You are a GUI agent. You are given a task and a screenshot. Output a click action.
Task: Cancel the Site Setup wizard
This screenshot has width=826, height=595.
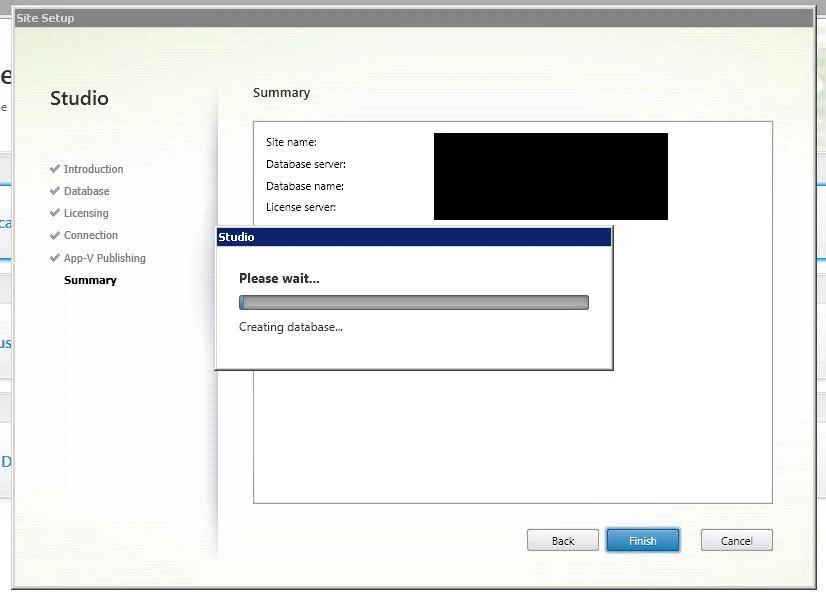pos(736,541)
